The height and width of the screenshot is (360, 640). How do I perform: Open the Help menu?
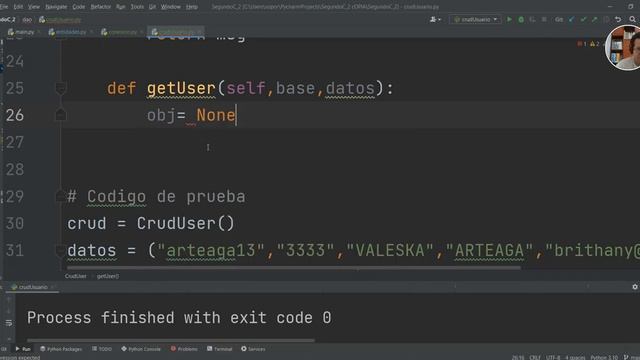[x=192, y=7]
